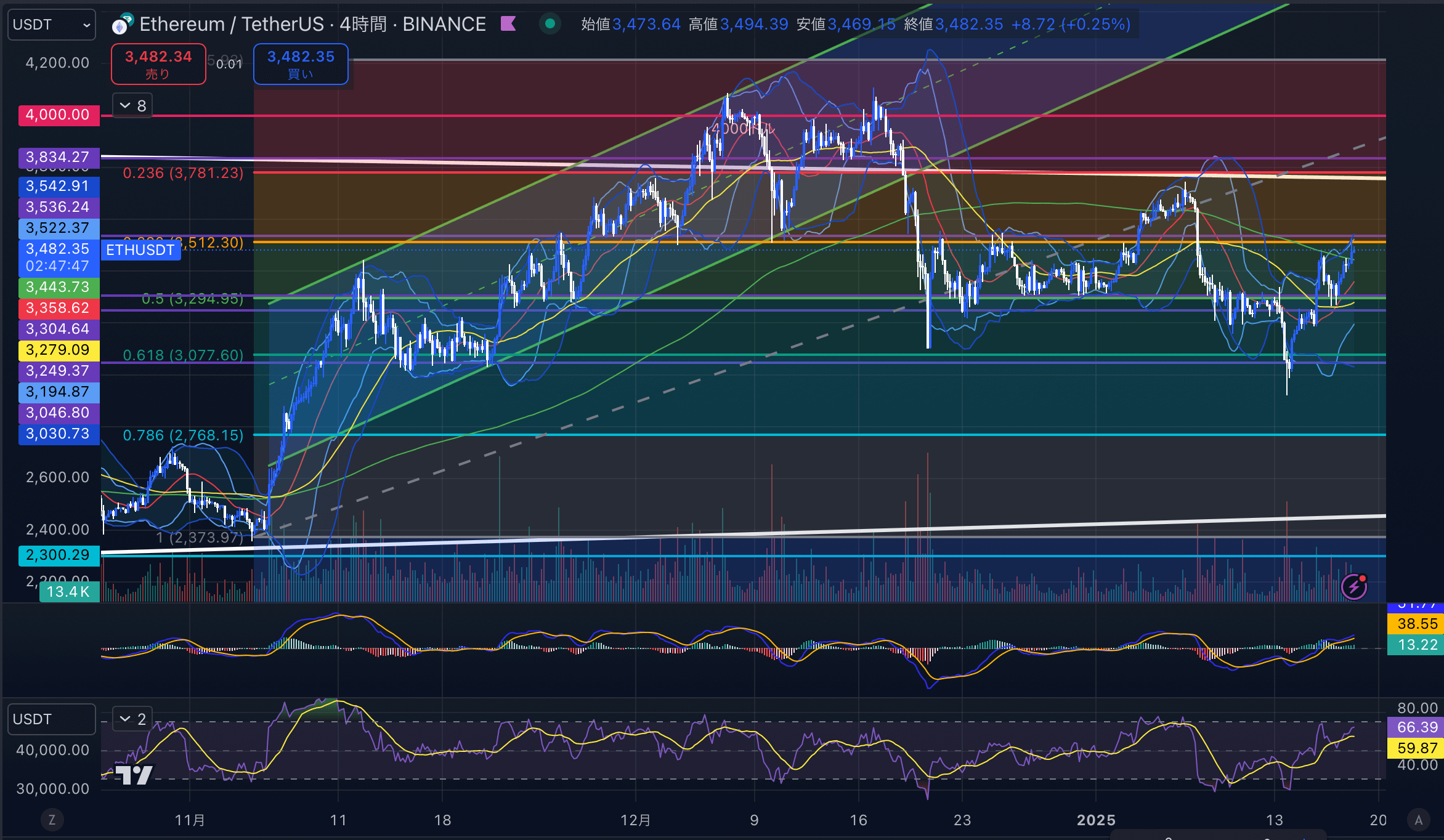The width and height of the screenshot is (1444, 840).
Task: Toggle the A auto scale button
Action: point(1419,820)
